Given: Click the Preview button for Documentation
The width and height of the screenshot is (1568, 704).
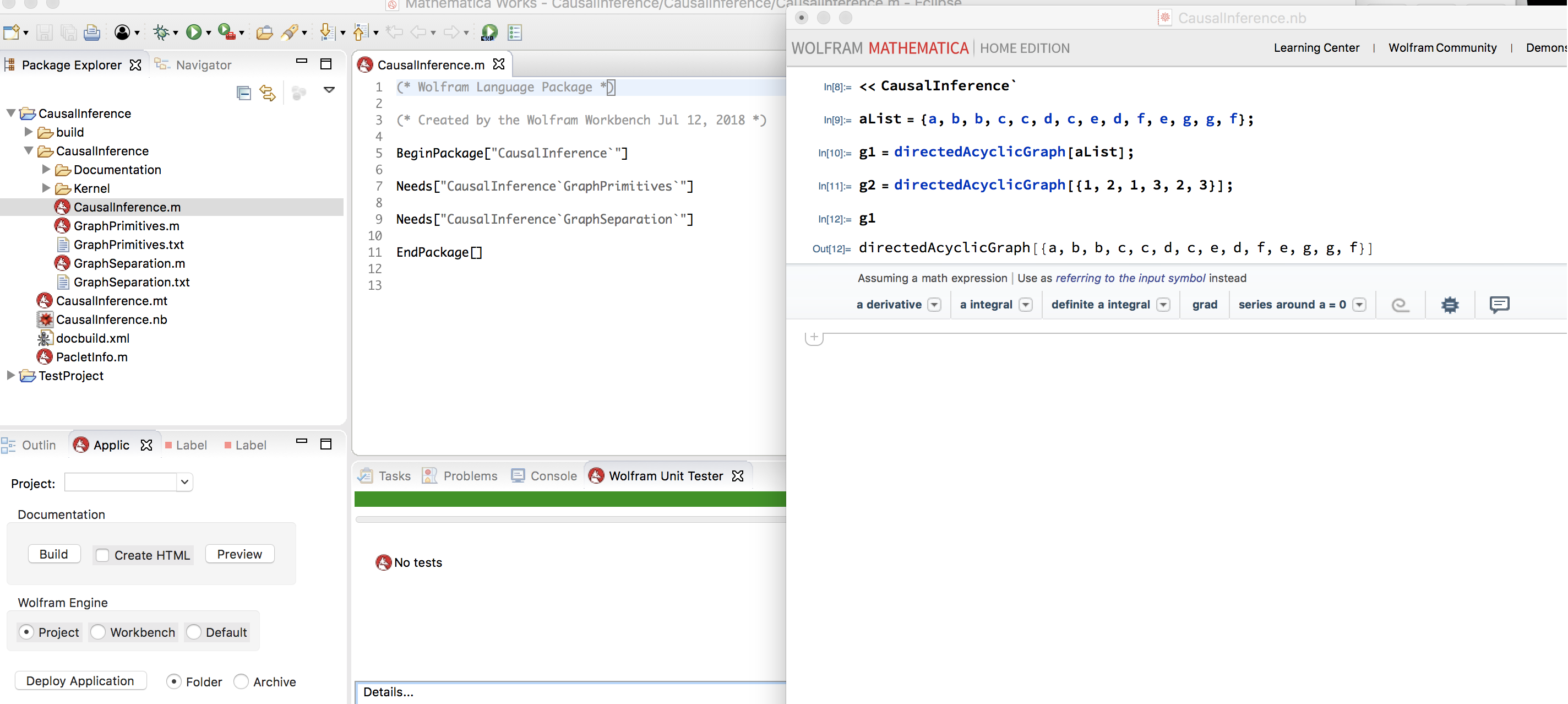Looking at the screenshot, I should coord(239,553).
